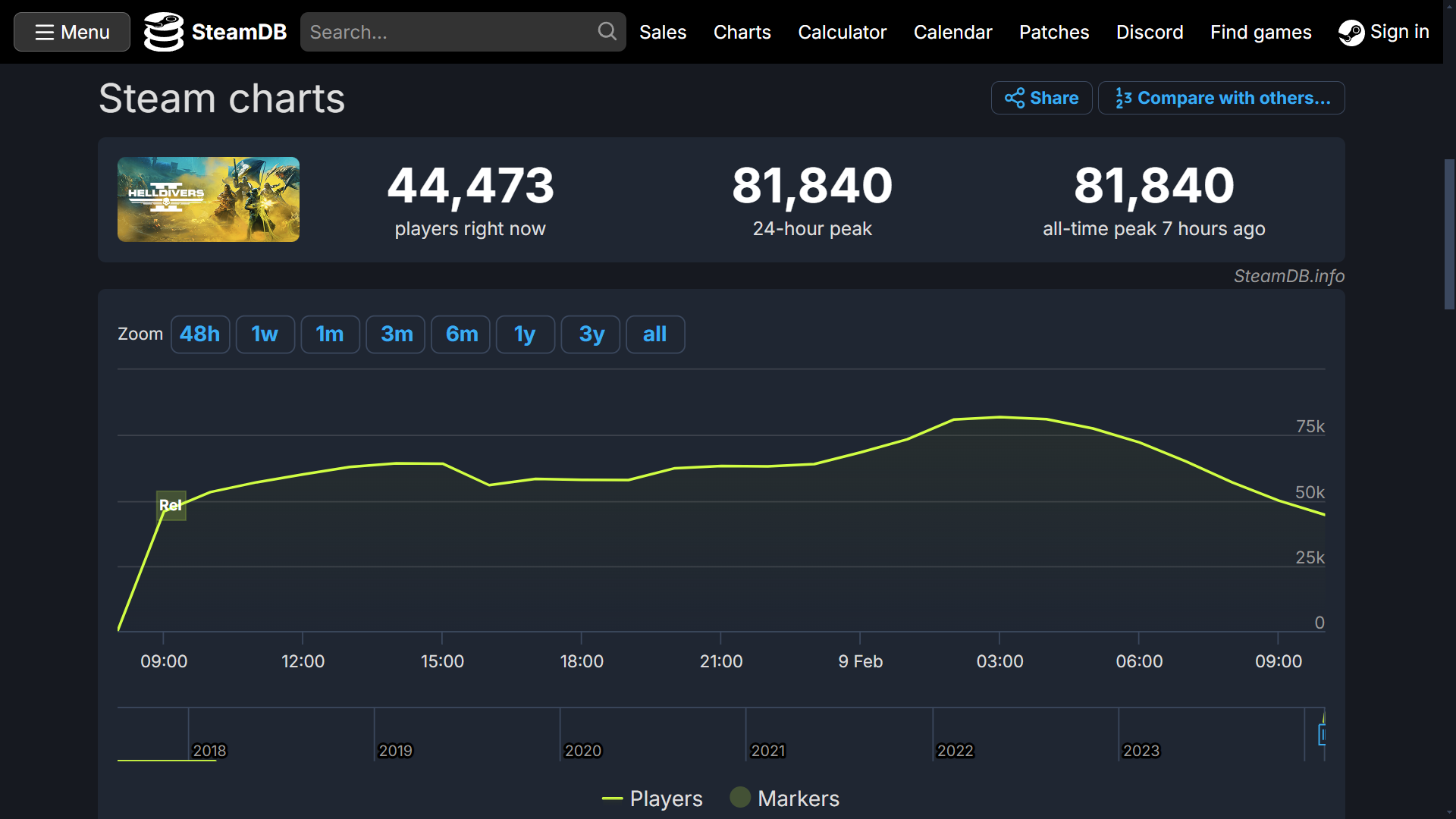Open the Charts page
The height and width of the screenshot is (819, 1456).
tap(742, 32)
